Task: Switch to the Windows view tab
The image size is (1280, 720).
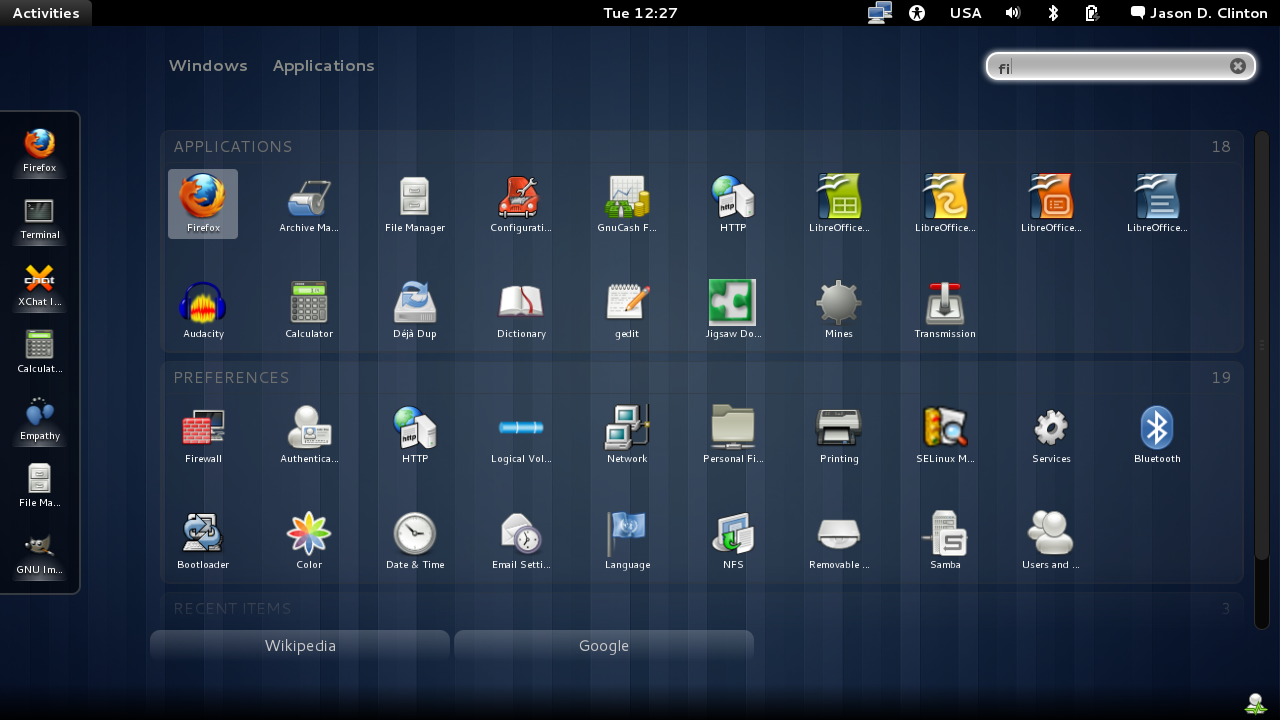Action: point(208,65)
